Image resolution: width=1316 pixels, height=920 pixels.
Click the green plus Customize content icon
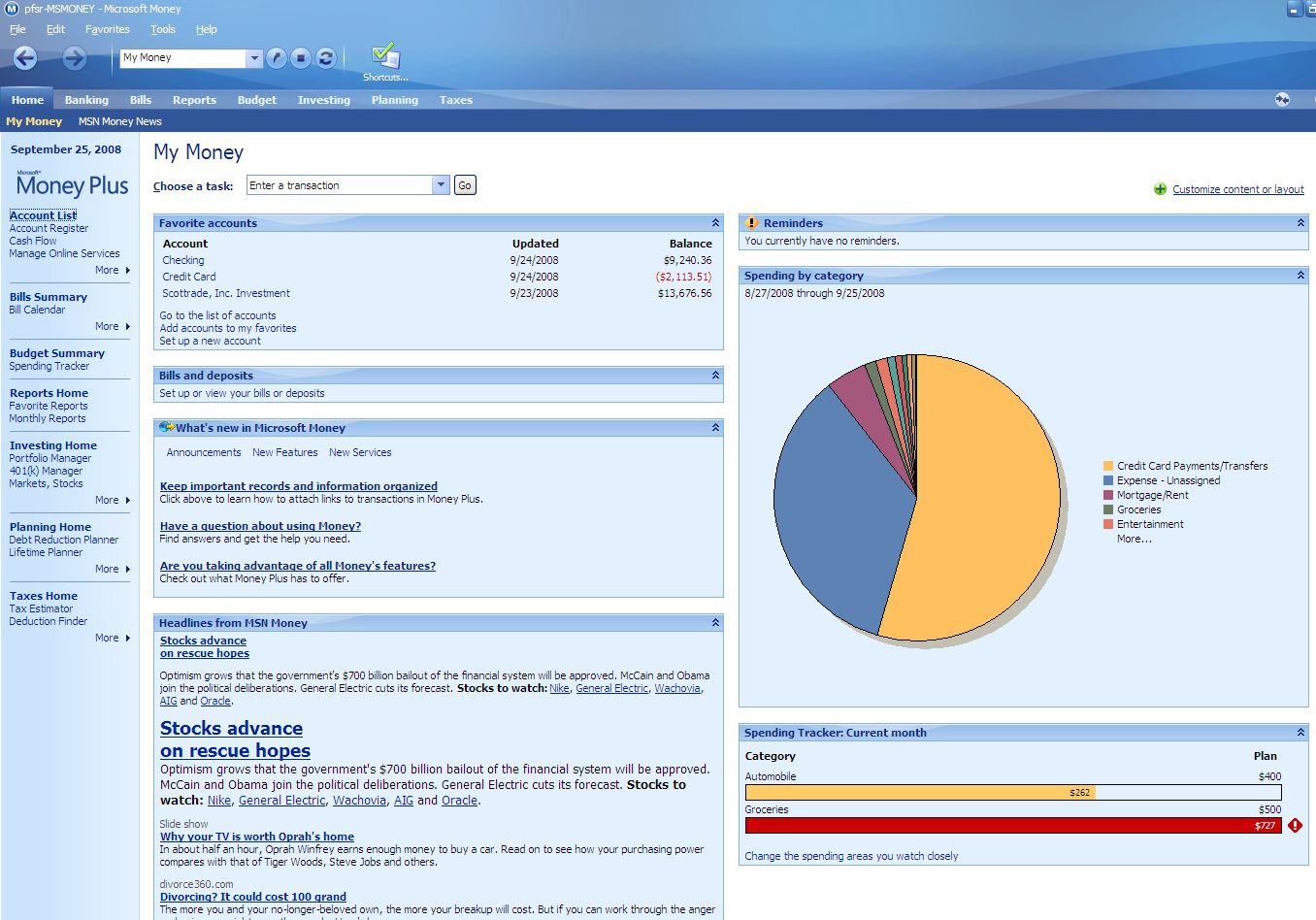pyautogui.click(x=1160, y=189)
